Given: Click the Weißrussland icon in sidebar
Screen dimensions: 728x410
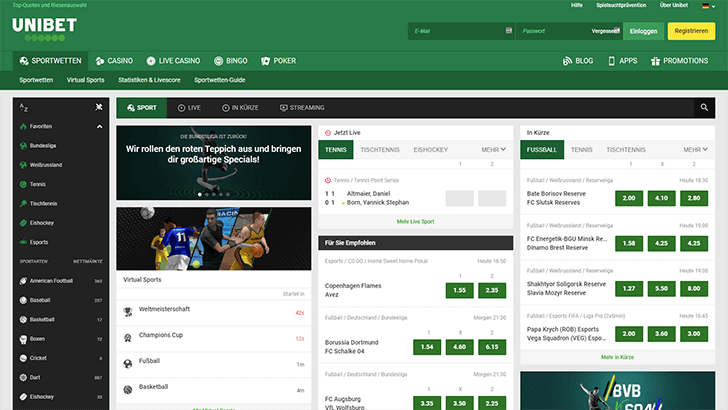Looking at the screenshot, I should [23, 165].
